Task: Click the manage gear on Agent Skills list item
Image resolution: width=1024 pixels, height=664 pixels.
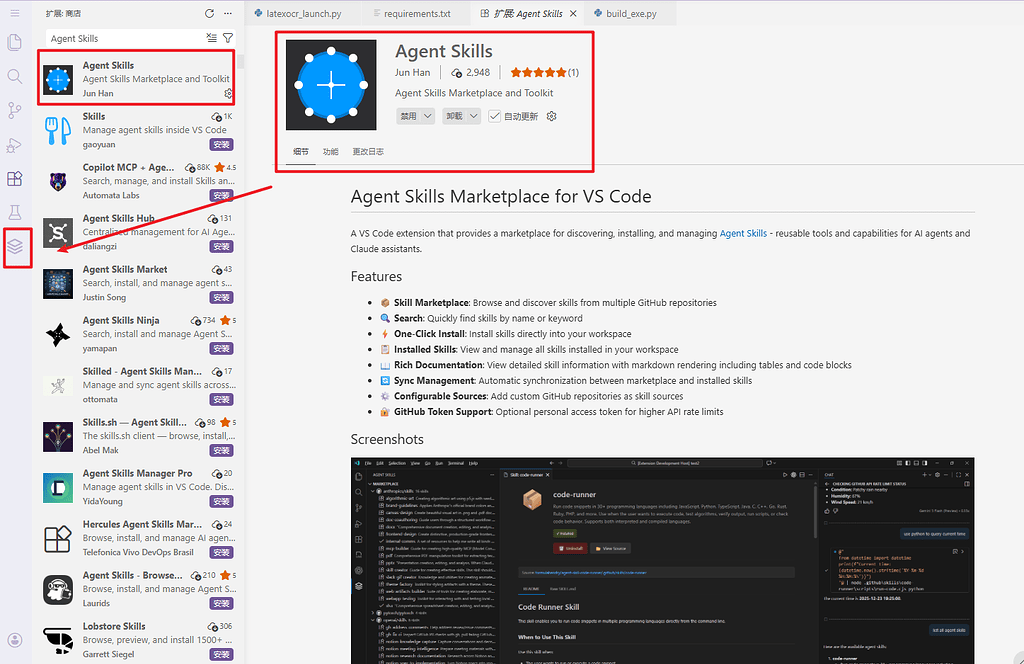Action: point(229,93)
